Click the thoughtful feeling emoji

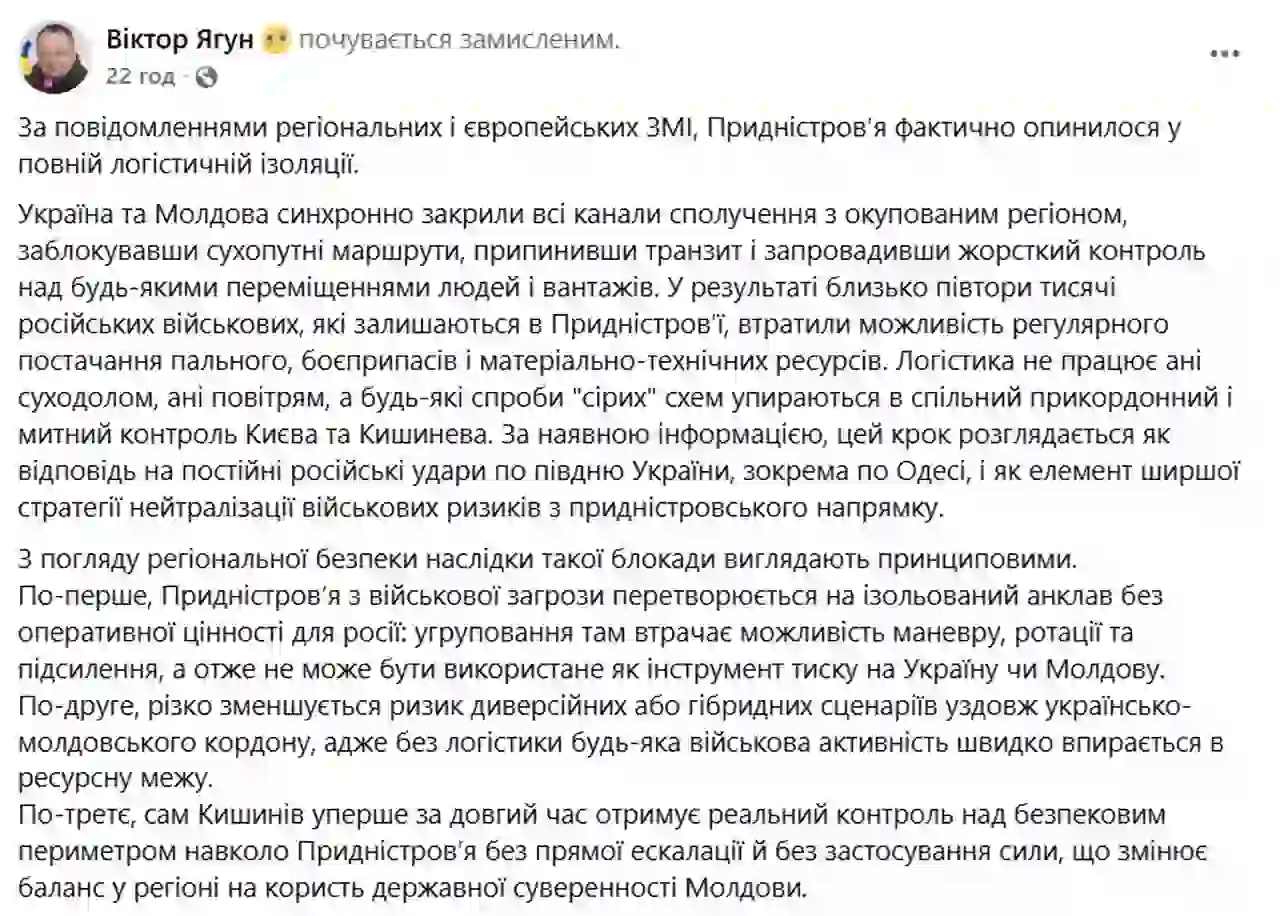(x=276, y=41)
